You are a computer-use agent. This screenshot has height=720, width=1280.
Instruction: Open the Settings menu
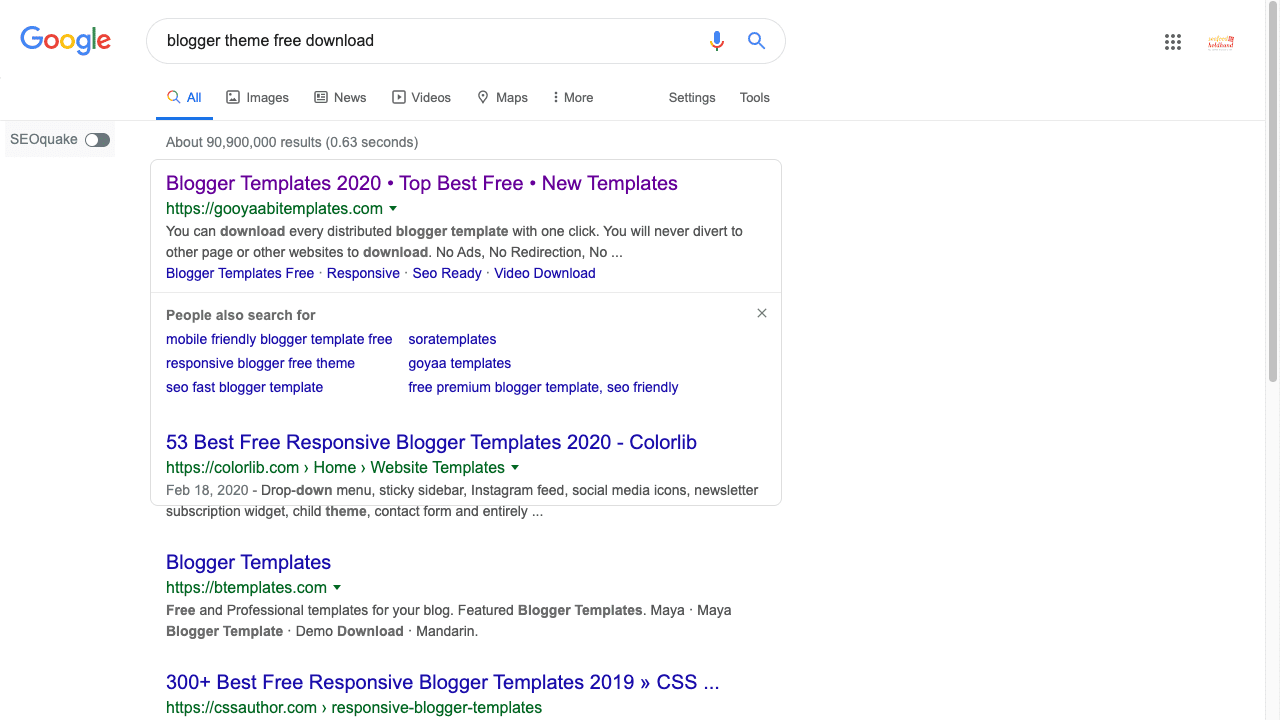coord(692,98)
